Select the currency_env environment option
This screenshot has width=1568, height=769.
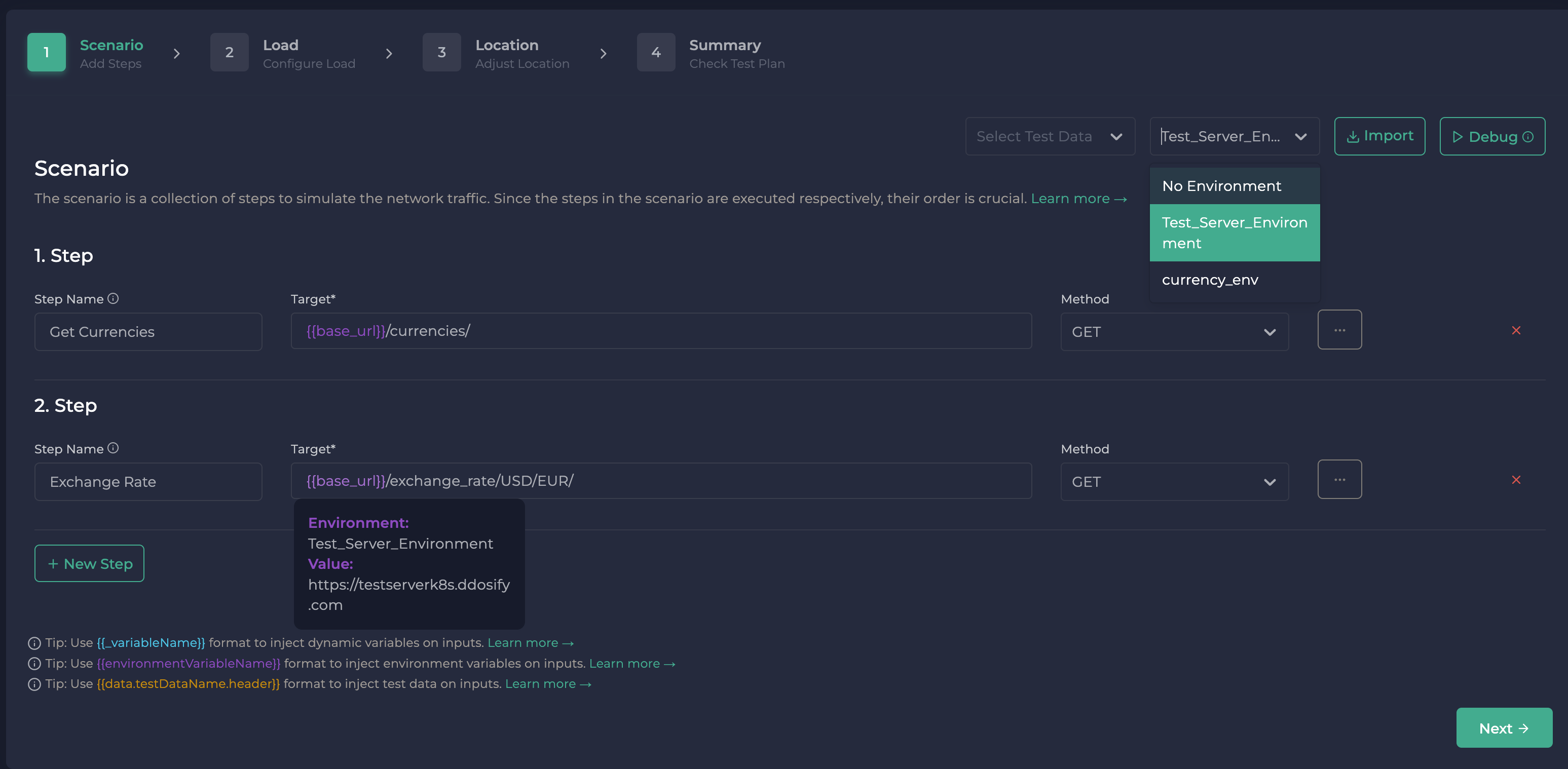(1210, 280)
